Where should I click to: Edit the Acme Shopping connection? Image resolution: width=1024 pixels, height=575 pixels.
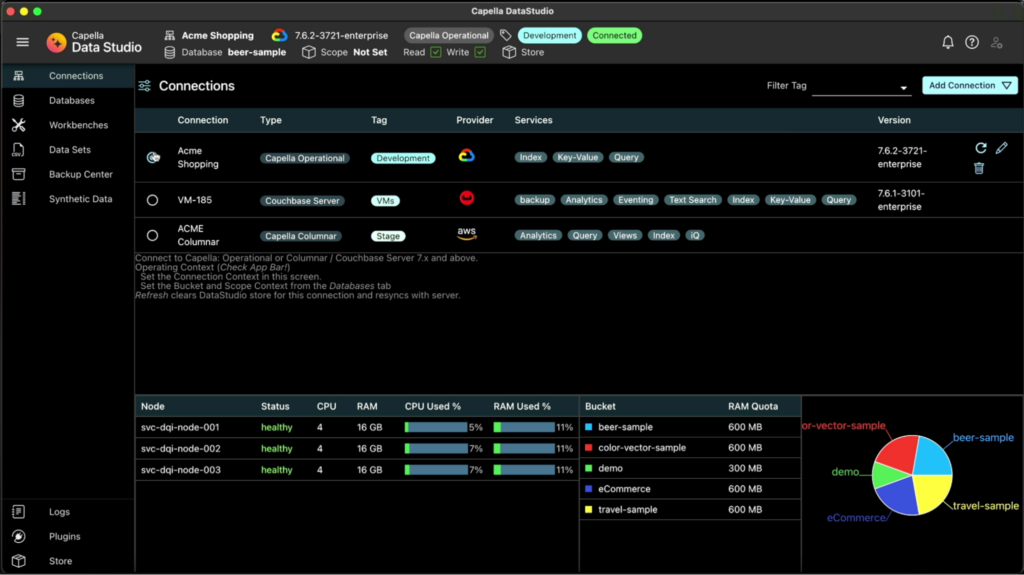pos(1002,148)
